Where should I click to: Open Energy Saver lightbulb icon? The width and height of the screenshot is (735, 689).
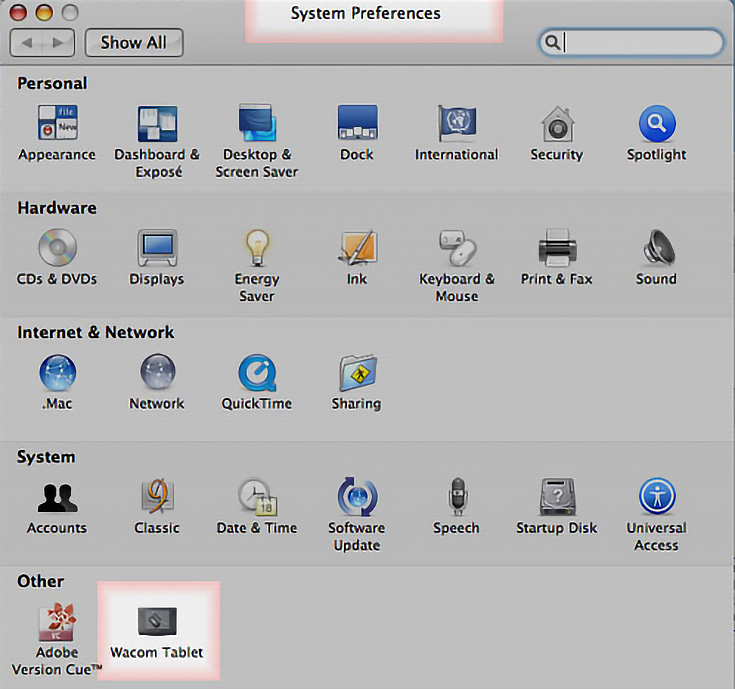(257, 247)
